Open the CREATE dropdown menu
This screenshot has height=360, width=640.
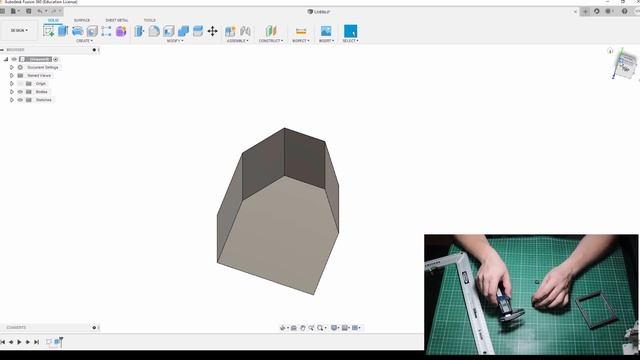(84, 41)
